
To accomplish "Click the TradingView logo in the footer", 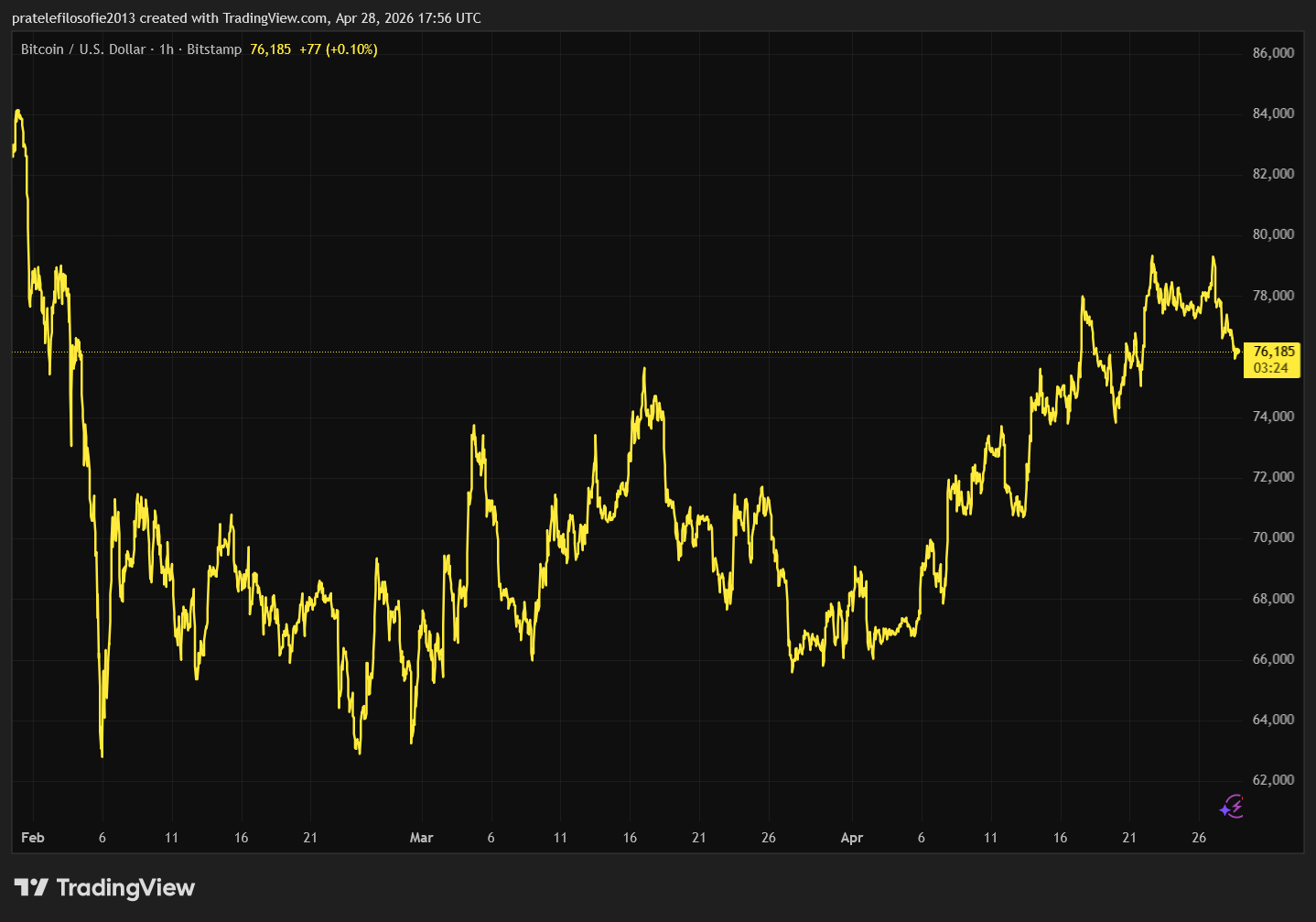I will [105, 887].
